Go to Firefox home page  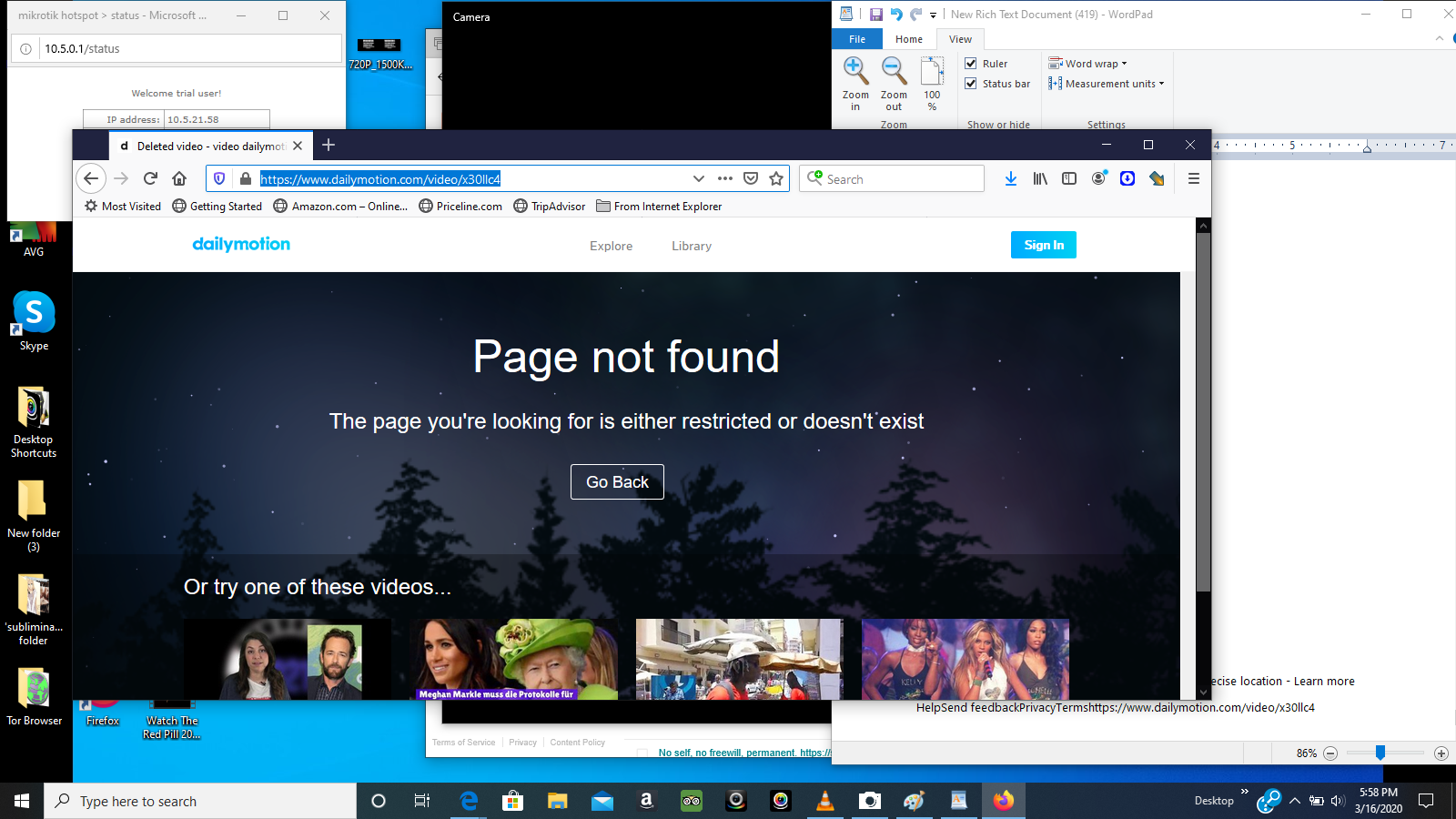(x=179, y=178)
